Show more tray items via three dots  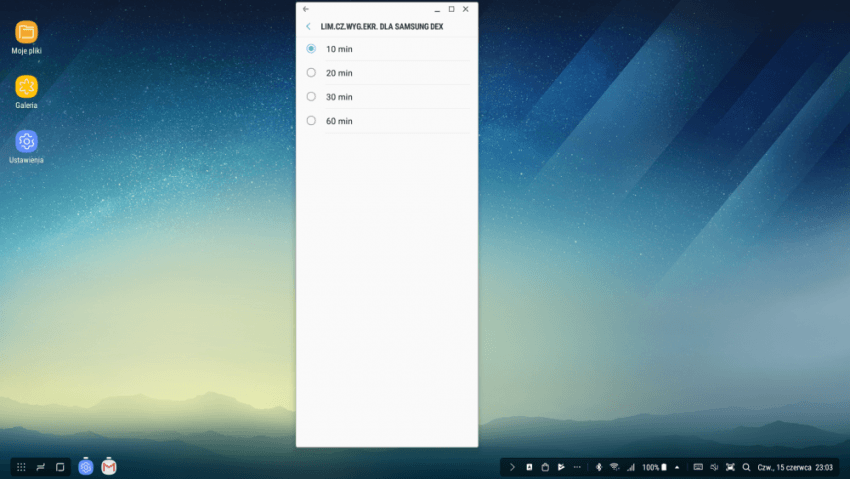[x=577, y=467]
